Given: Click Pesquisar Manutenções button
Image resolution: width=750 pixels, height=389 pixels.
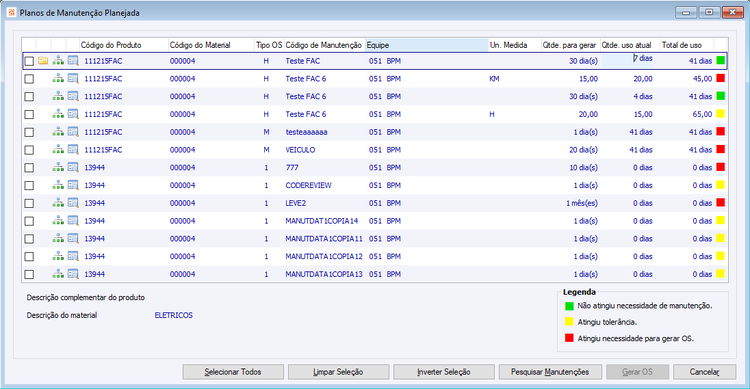Looking at the screenshot, I should 550,372.
